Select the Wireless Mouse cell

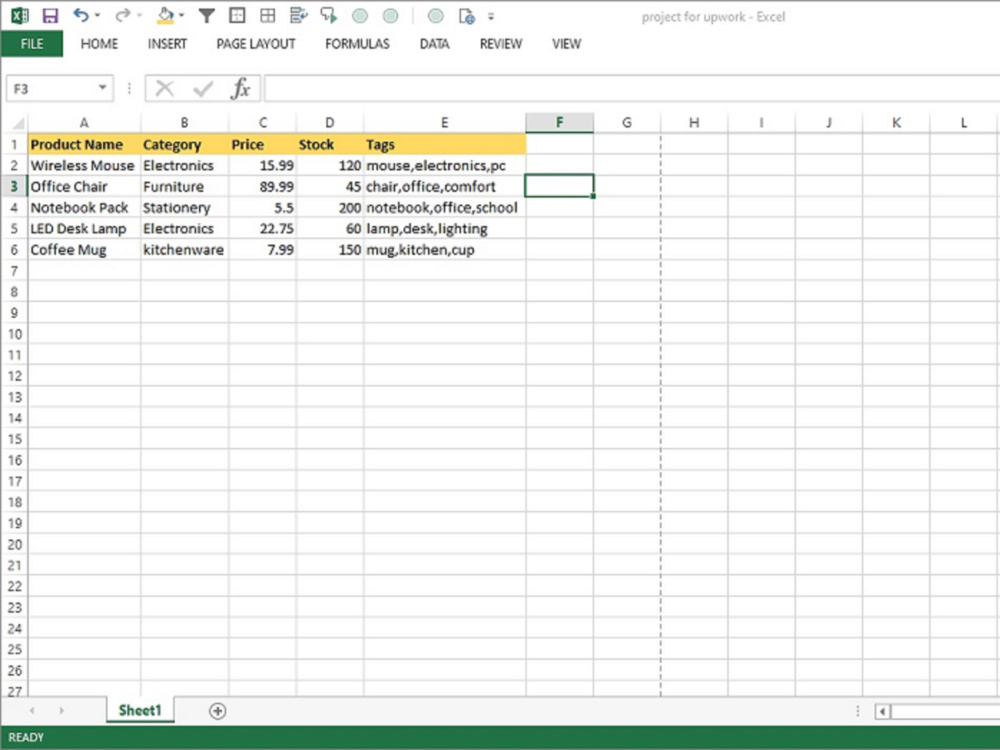point(84,166)
